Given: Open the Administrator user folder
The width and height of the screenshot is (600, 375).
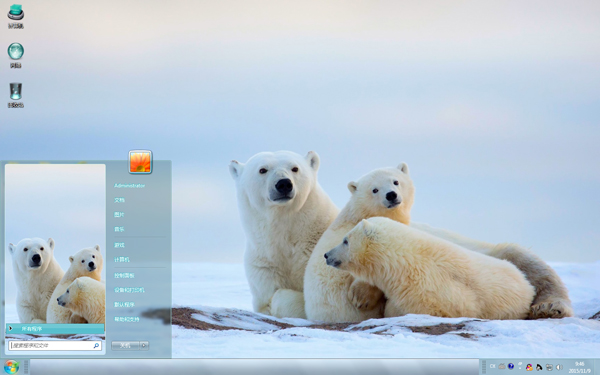Looking at the screenshot, I should [129, 186].
